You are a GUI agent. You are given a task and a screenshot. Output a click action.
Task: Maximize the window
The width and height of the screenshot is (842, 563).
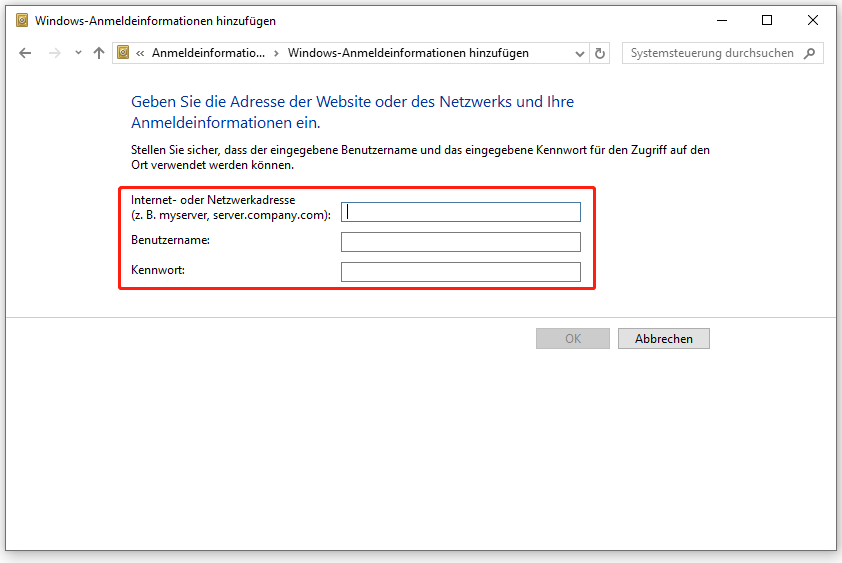point(767,20)
